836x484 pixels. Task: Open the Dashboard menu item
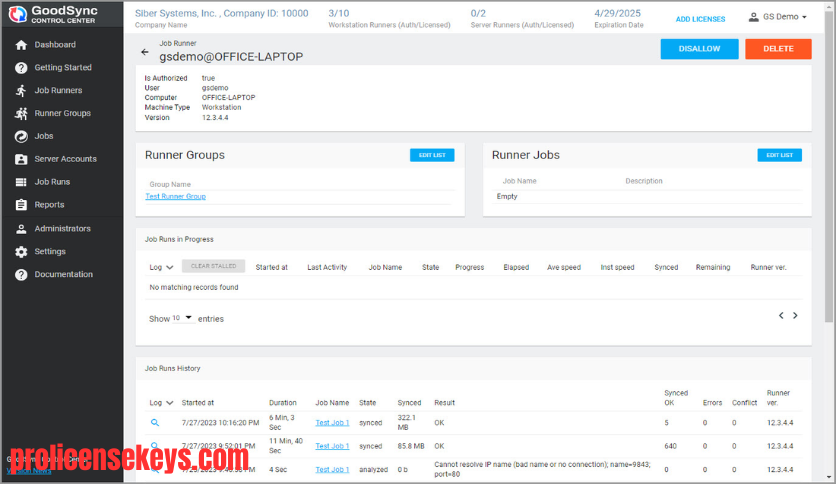coord(55,45)
